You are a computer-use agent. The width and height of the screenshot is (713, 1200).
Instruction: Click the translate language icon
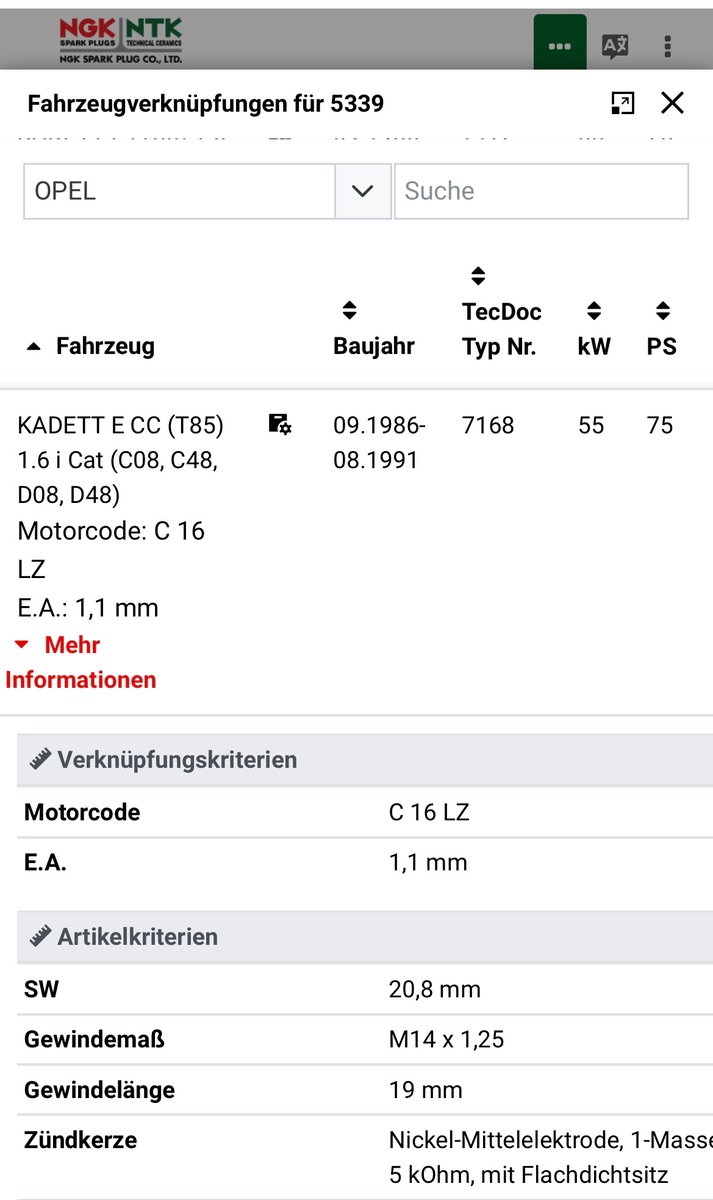click(x=614, y=45)
